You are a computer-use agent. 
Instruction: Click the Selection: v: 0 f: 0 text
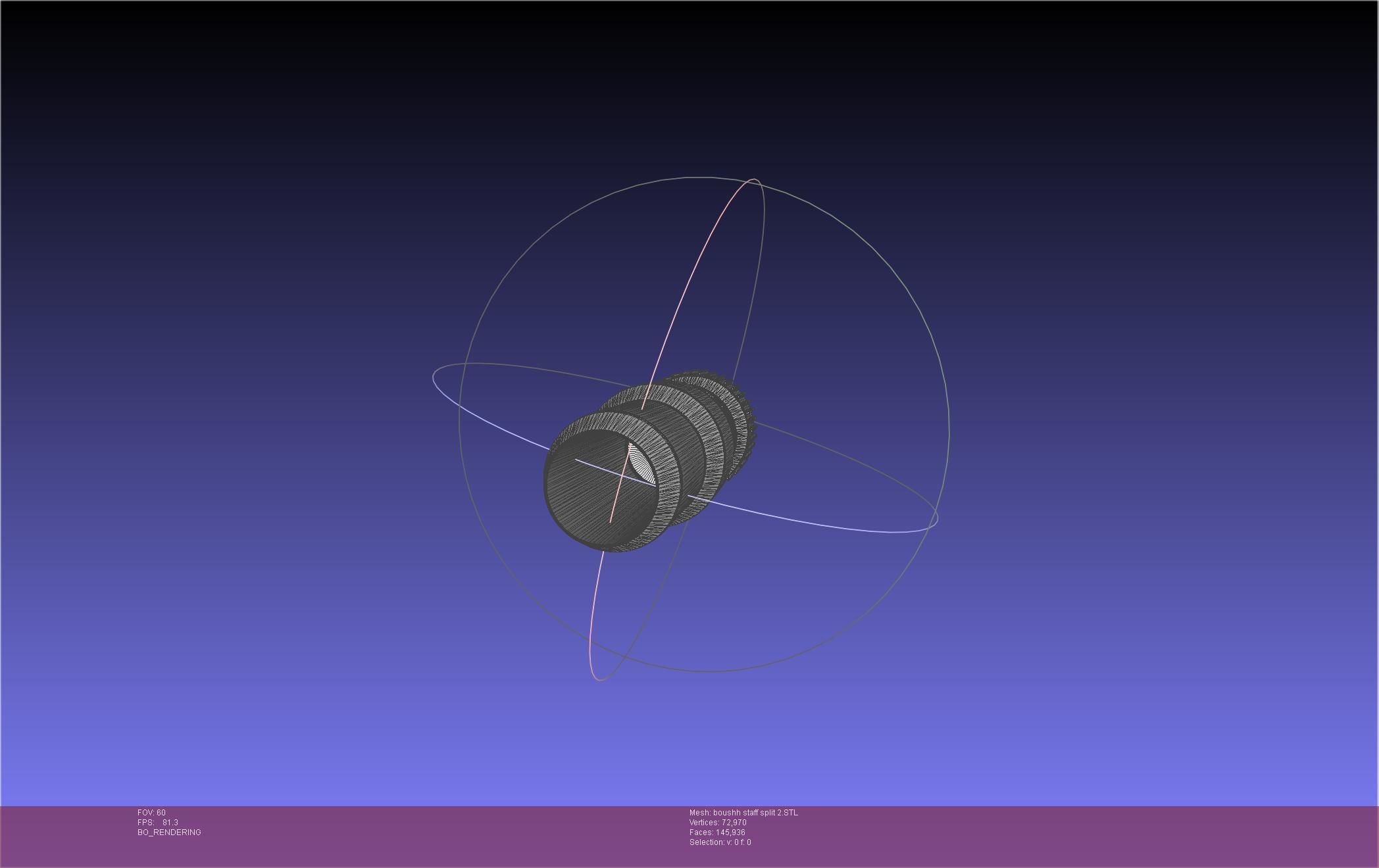(x=720, y=842)
